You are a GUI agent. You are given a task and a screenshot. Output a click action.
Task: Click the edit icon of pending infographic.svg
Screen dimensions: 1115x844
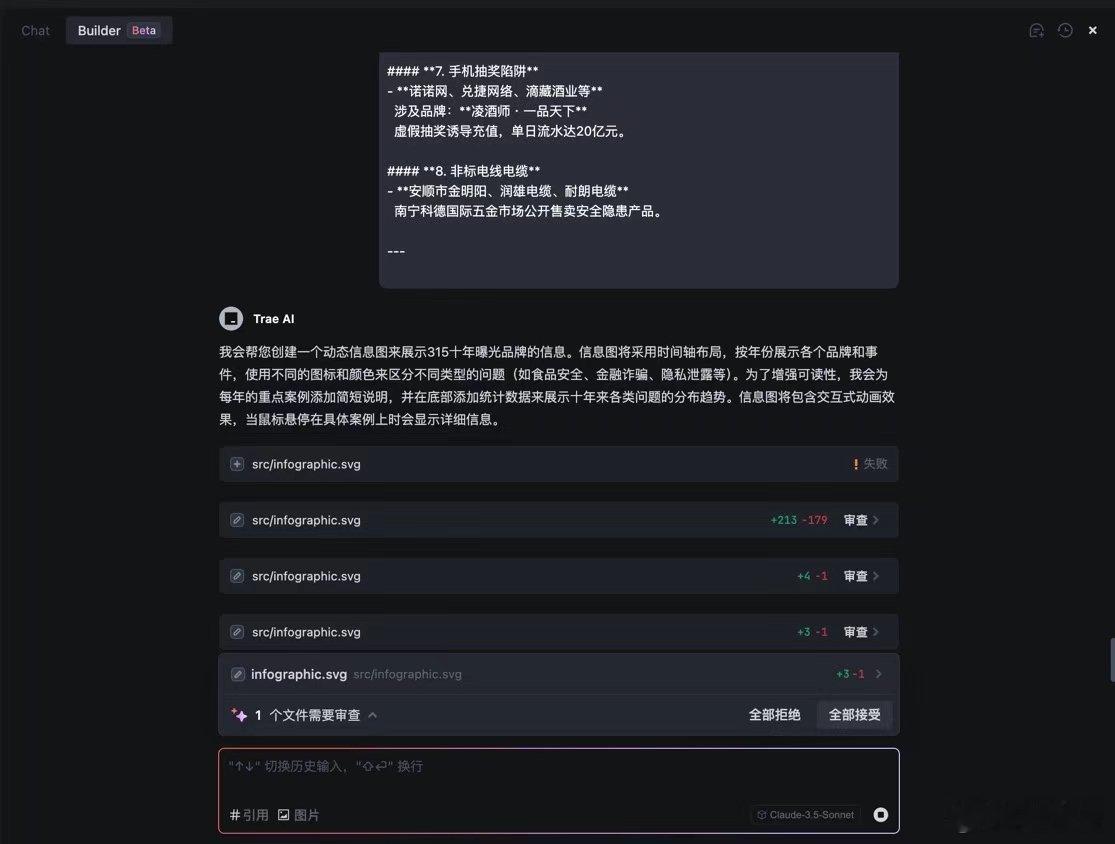tap(238, 674)
